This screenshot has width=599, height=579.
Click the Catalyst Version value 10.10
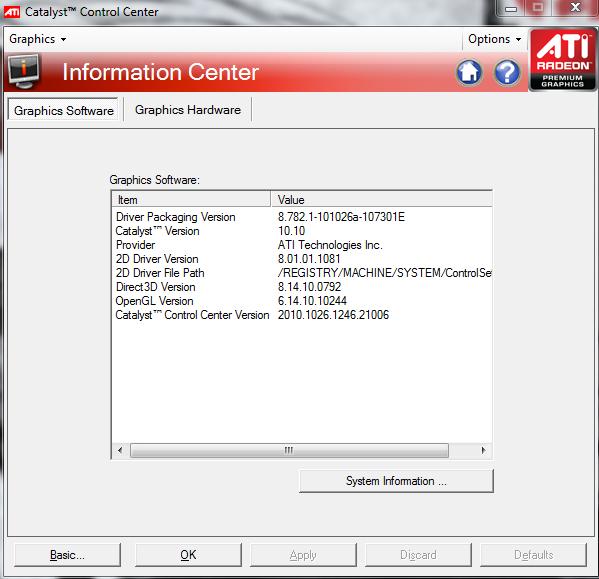tap(291, 231)
